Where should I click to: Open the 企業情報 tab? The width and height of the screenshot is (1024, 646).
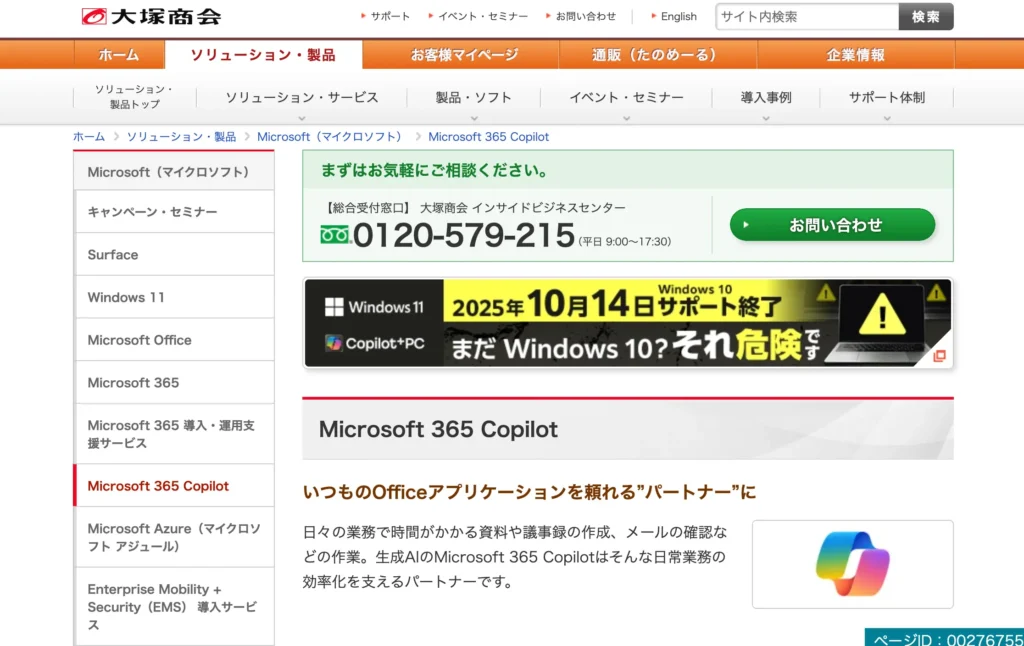(856, 55)
